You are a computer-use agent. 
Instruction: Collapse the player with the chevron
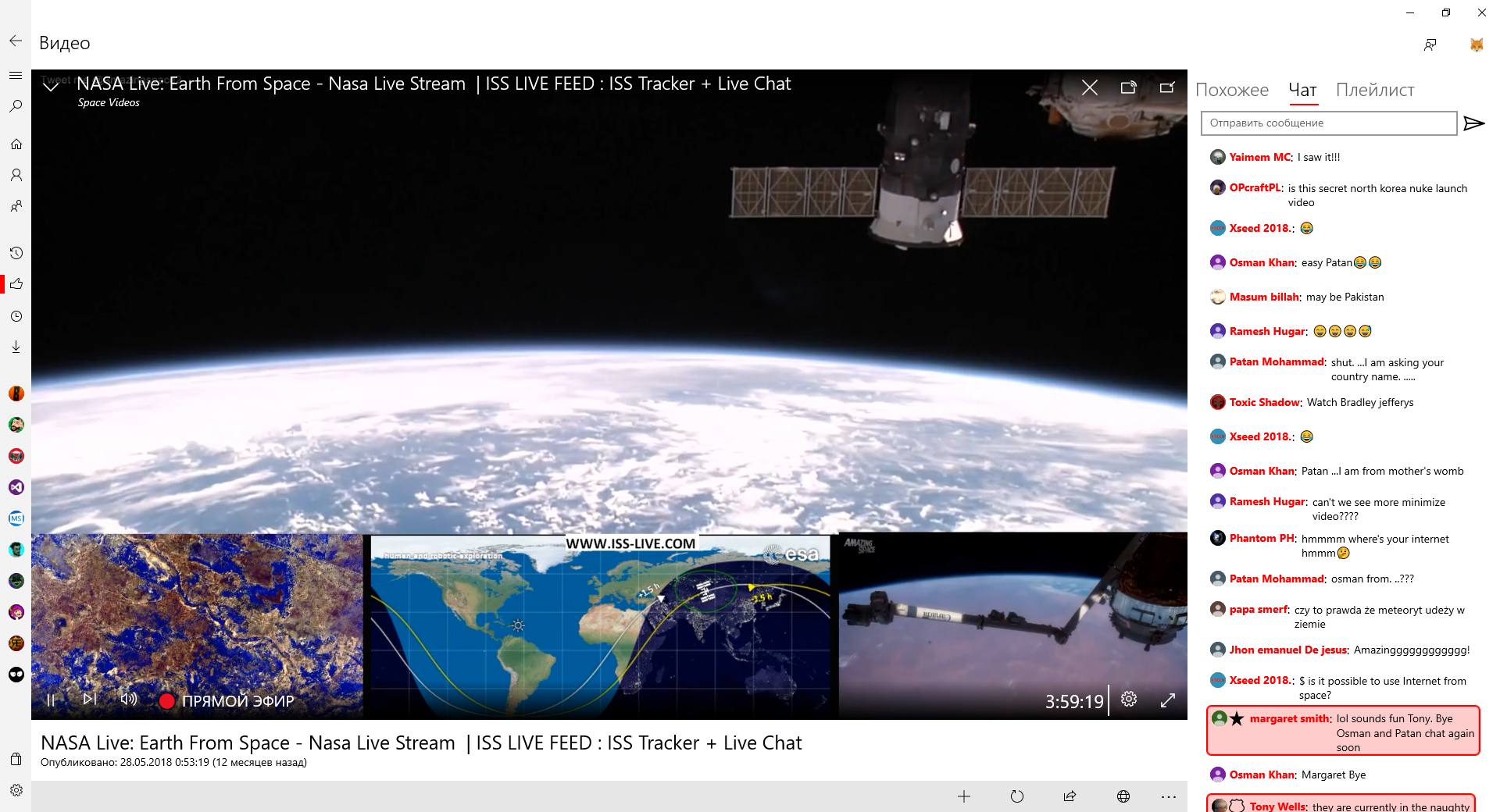click(x=51, y=87)
